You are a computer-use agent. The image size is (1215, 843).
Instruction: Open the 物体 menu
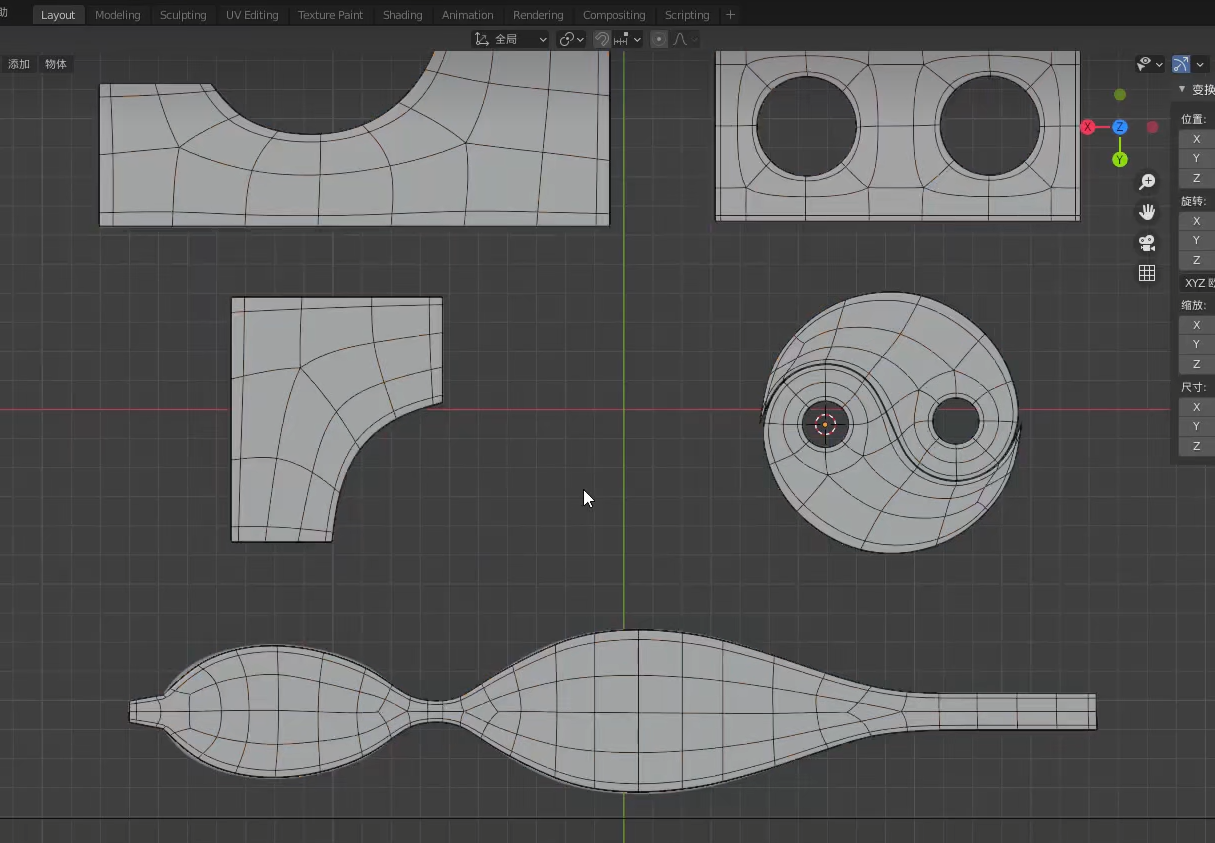pyautogui.click(x=56, y=64)
